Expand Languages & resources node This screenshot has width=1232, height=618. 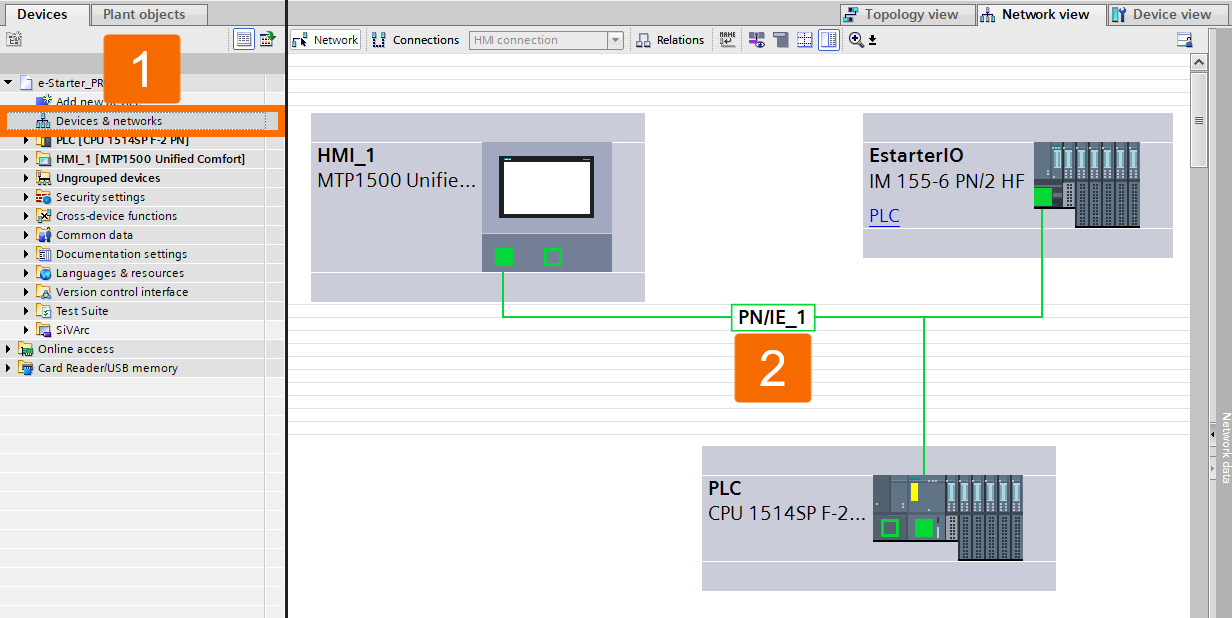(27, 273)
